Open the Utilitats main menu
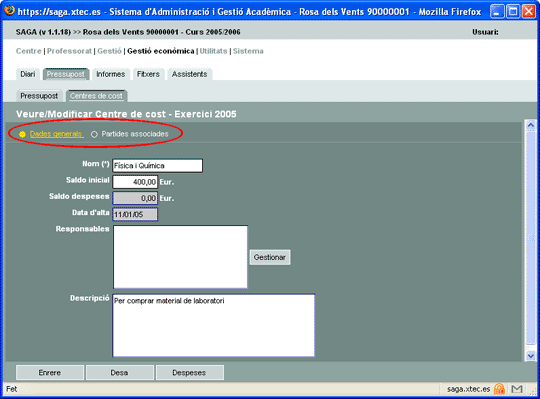 (214, 51)
